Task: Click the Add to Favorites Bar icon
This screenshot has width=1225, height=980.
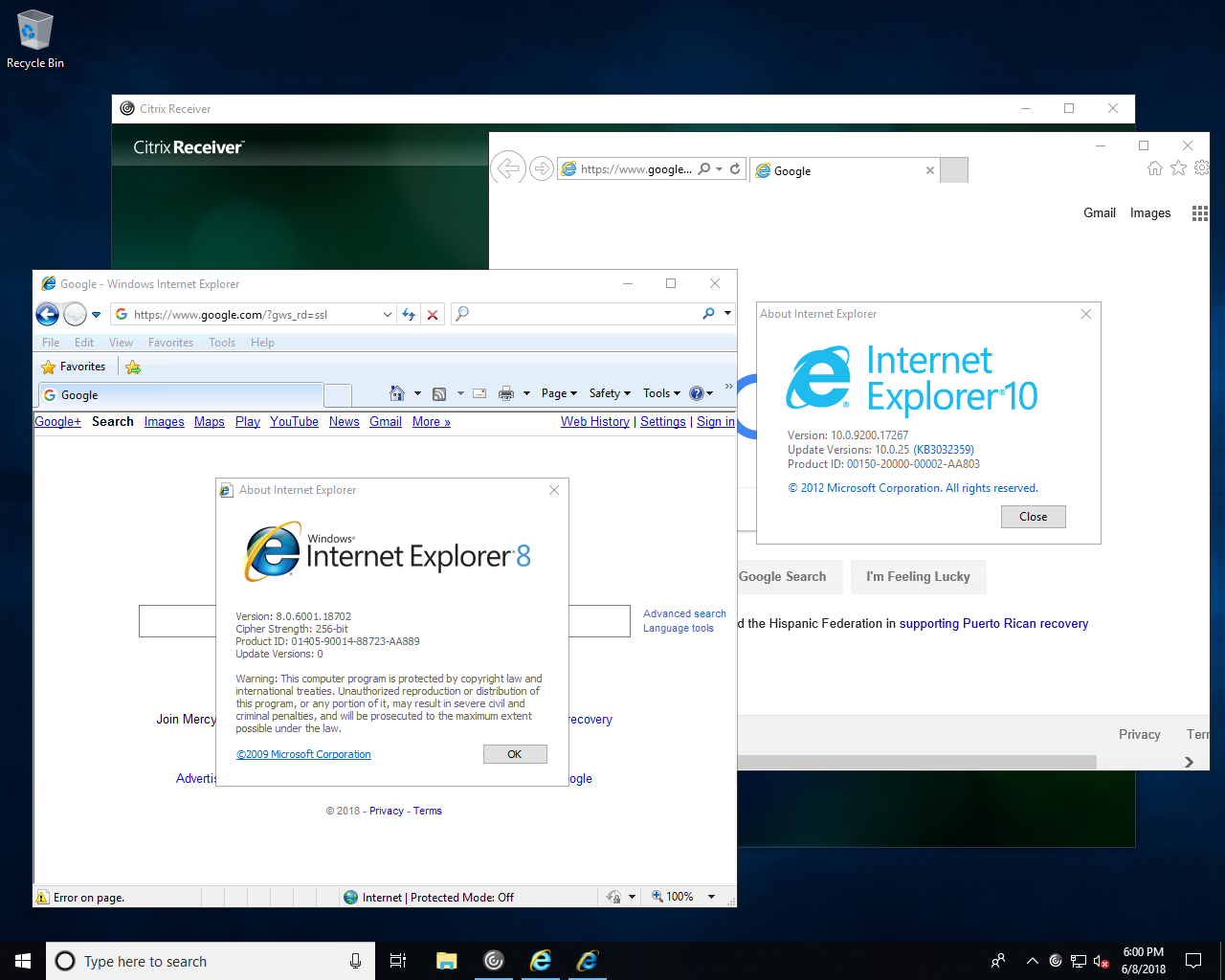Action: [133, 366]
